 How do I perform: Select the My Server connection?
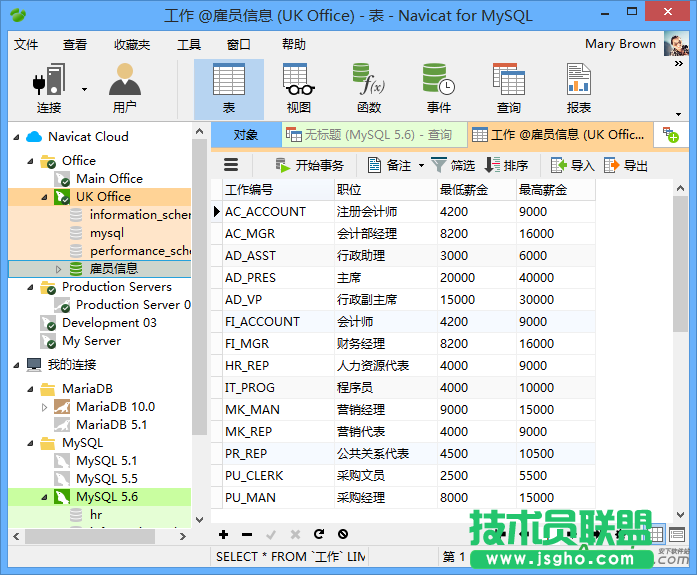point(92,341)
